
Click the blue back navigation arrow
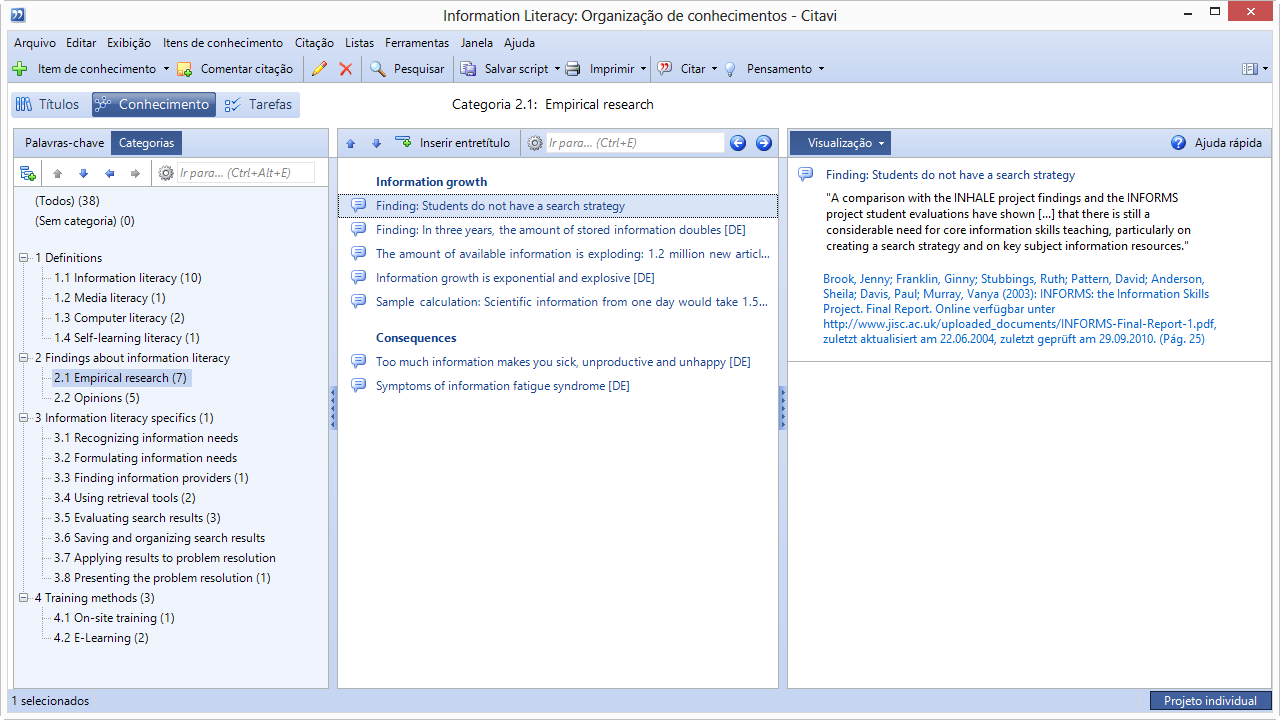tap(738, 143)
